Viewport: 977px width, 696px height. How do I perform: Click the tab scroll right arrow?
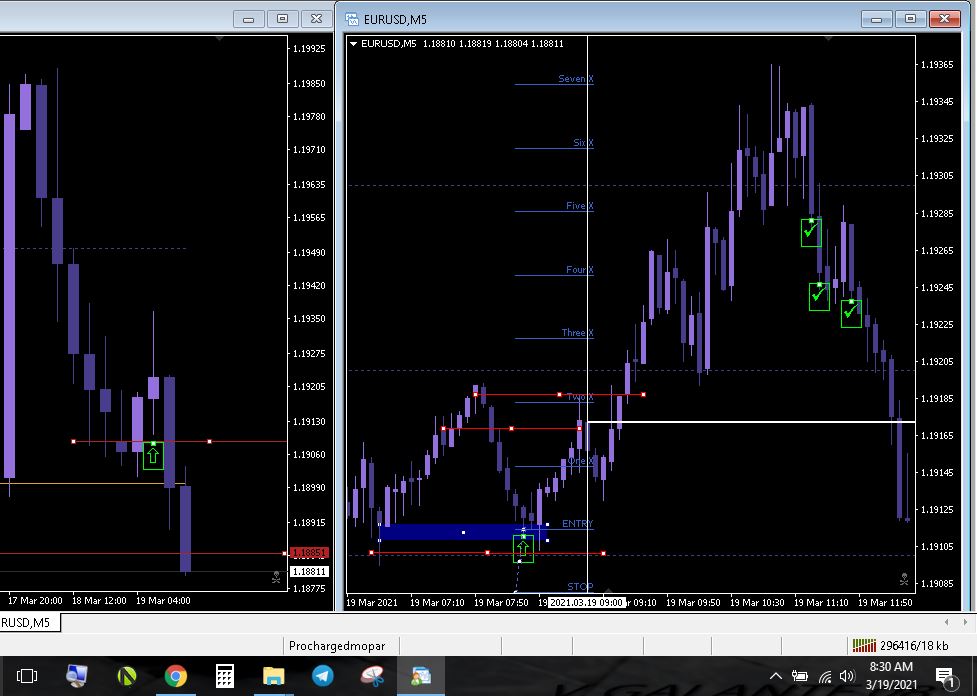[965, 622]
